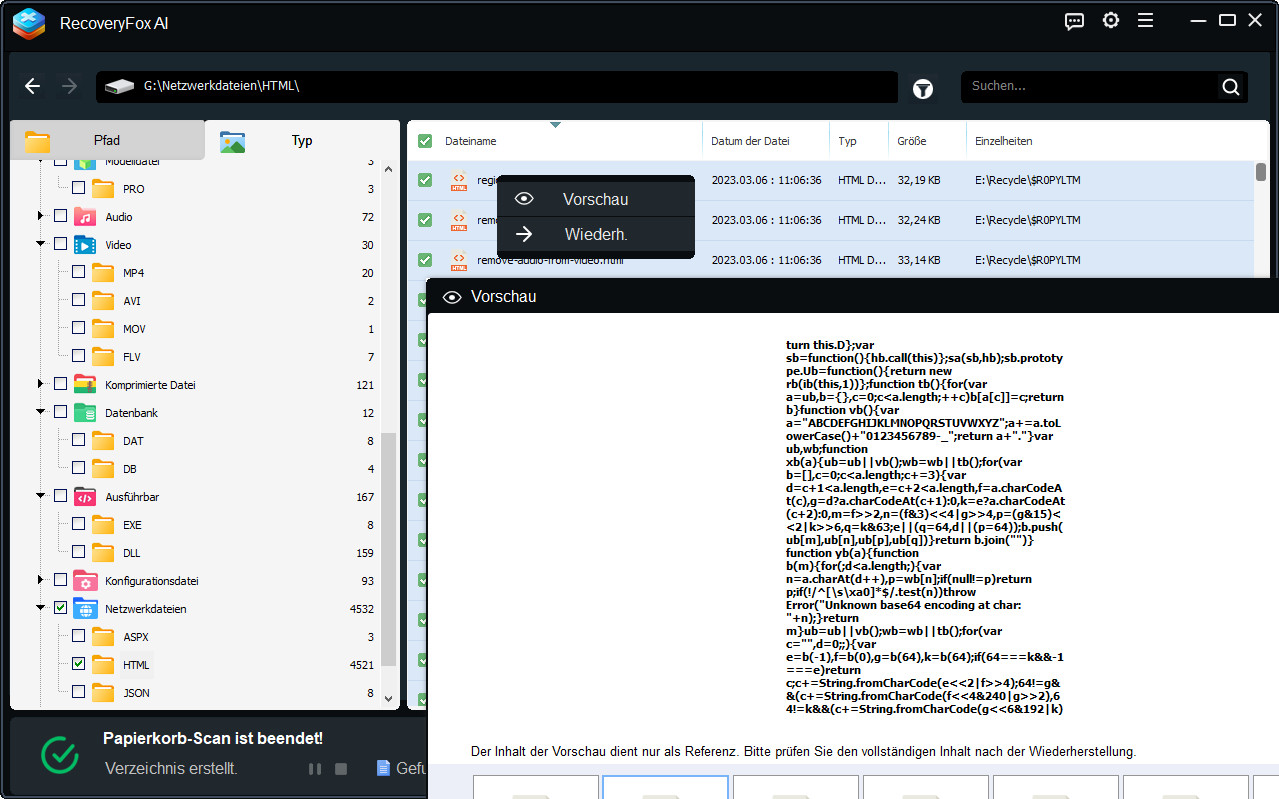Click the green scan-complete checkmark icon
Viewport: 1279px width, 799px height.
point(60,755)
